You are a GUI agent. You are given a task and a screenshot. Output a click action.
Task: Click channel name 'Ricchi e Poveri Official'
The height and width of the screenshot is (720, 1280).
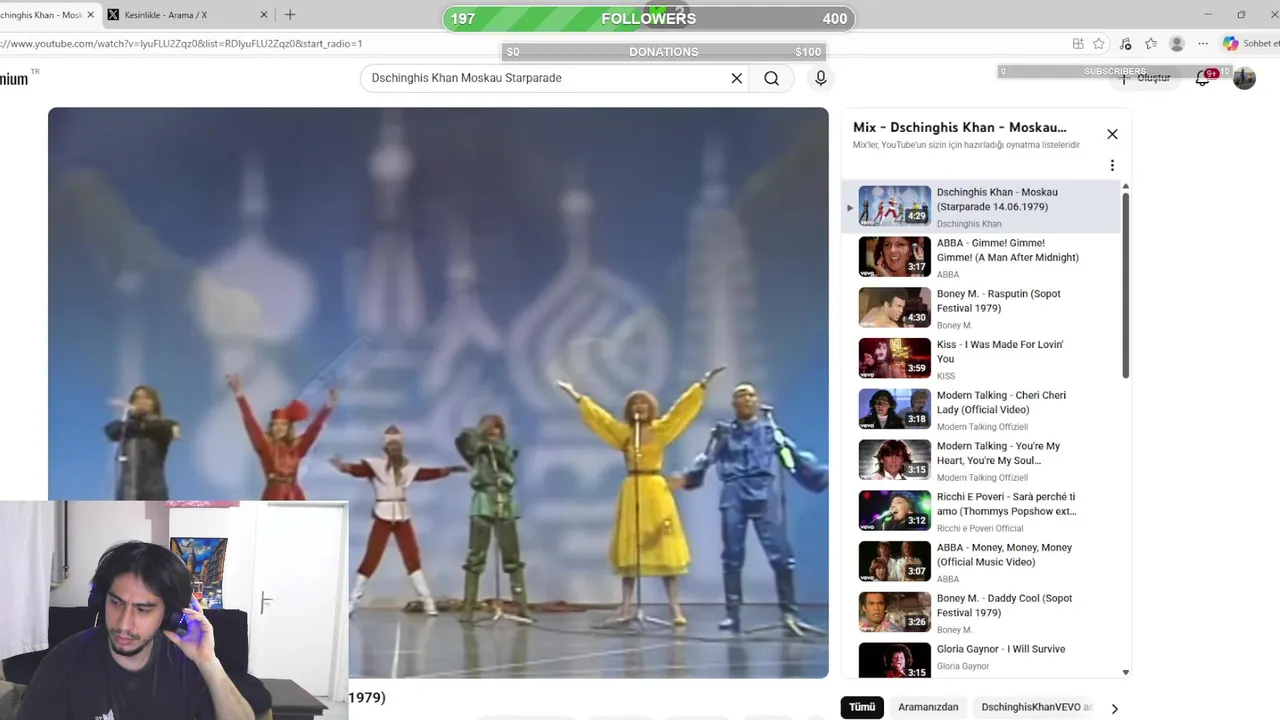coord(980,529)
